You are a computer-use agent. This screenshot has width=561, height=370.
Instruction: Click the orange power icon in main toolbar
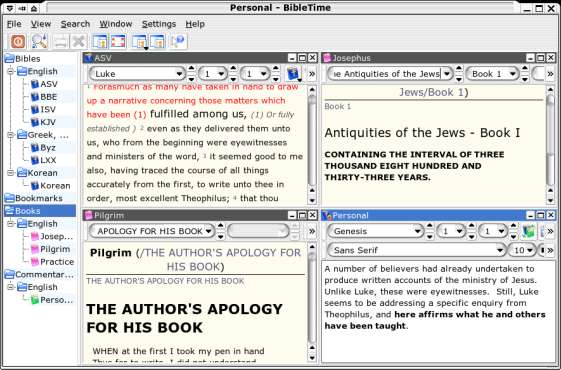pyautogui.click(x=18, y=42)
